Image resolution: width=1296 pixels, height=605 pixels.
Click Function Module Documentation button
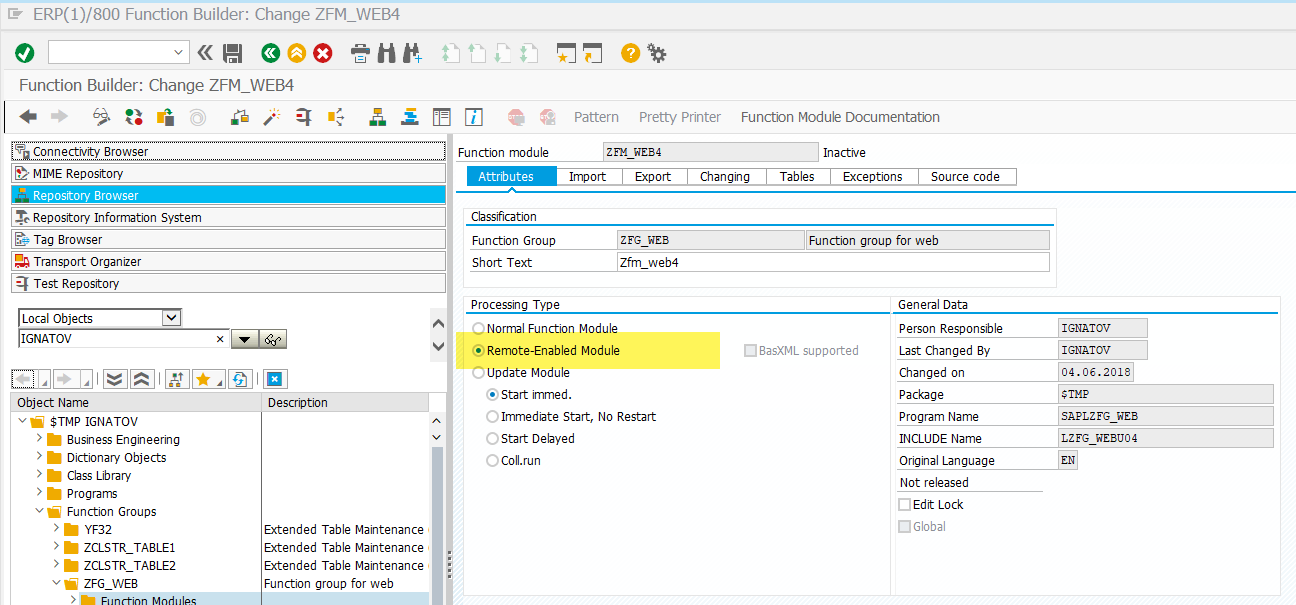click(840, 117)
